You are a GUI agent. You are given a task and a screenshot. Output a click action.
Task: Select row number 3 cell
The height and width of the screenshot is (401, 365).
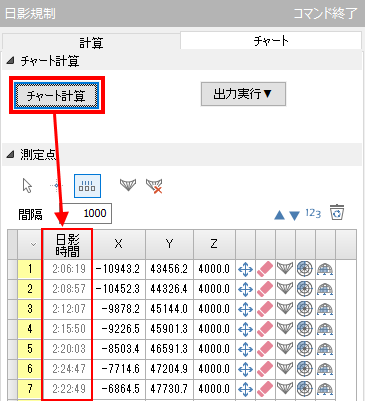point(30,309)
